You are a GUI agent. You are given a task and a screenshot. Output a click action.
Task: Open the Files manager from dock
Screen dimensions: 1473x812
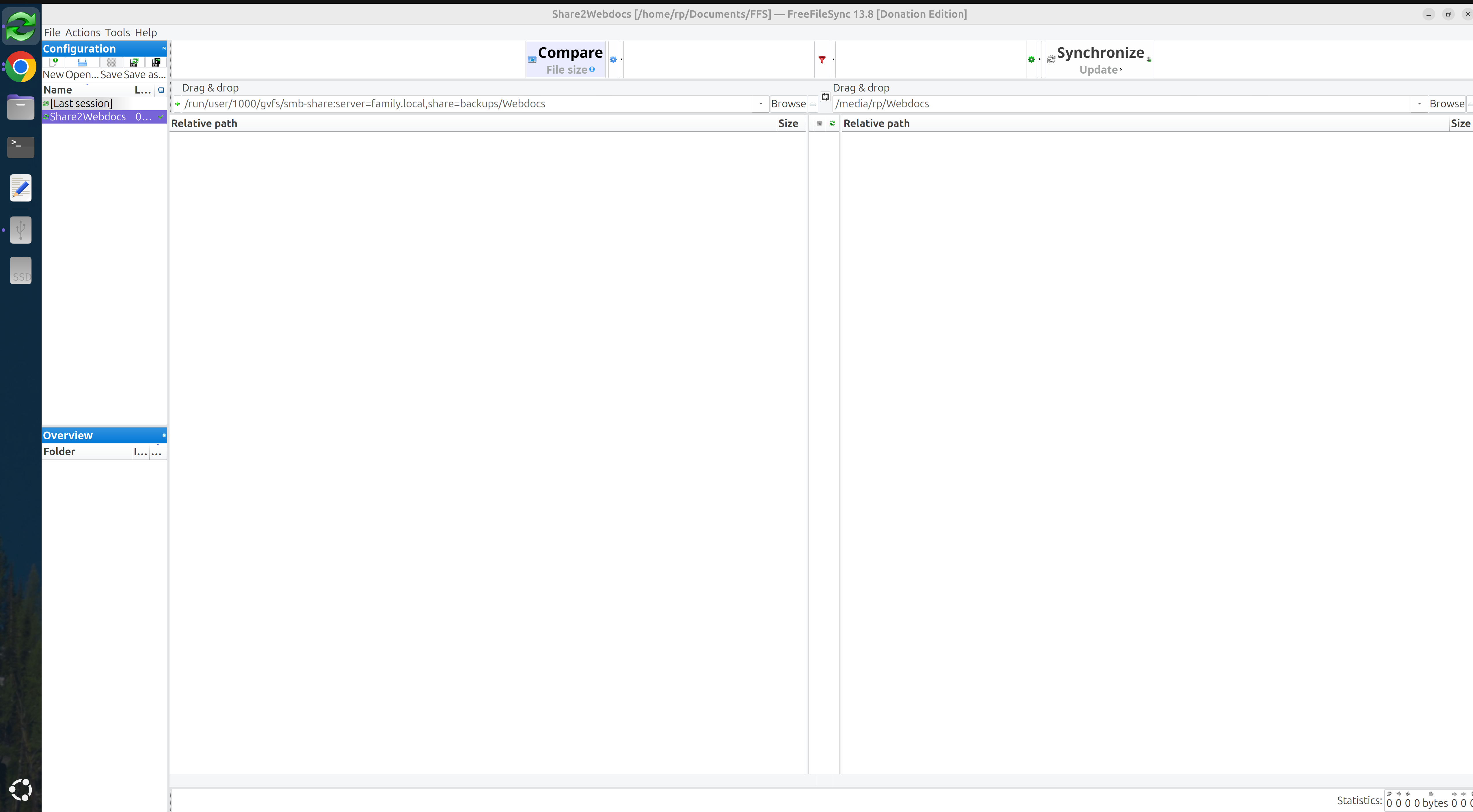[x=21, y=107]
